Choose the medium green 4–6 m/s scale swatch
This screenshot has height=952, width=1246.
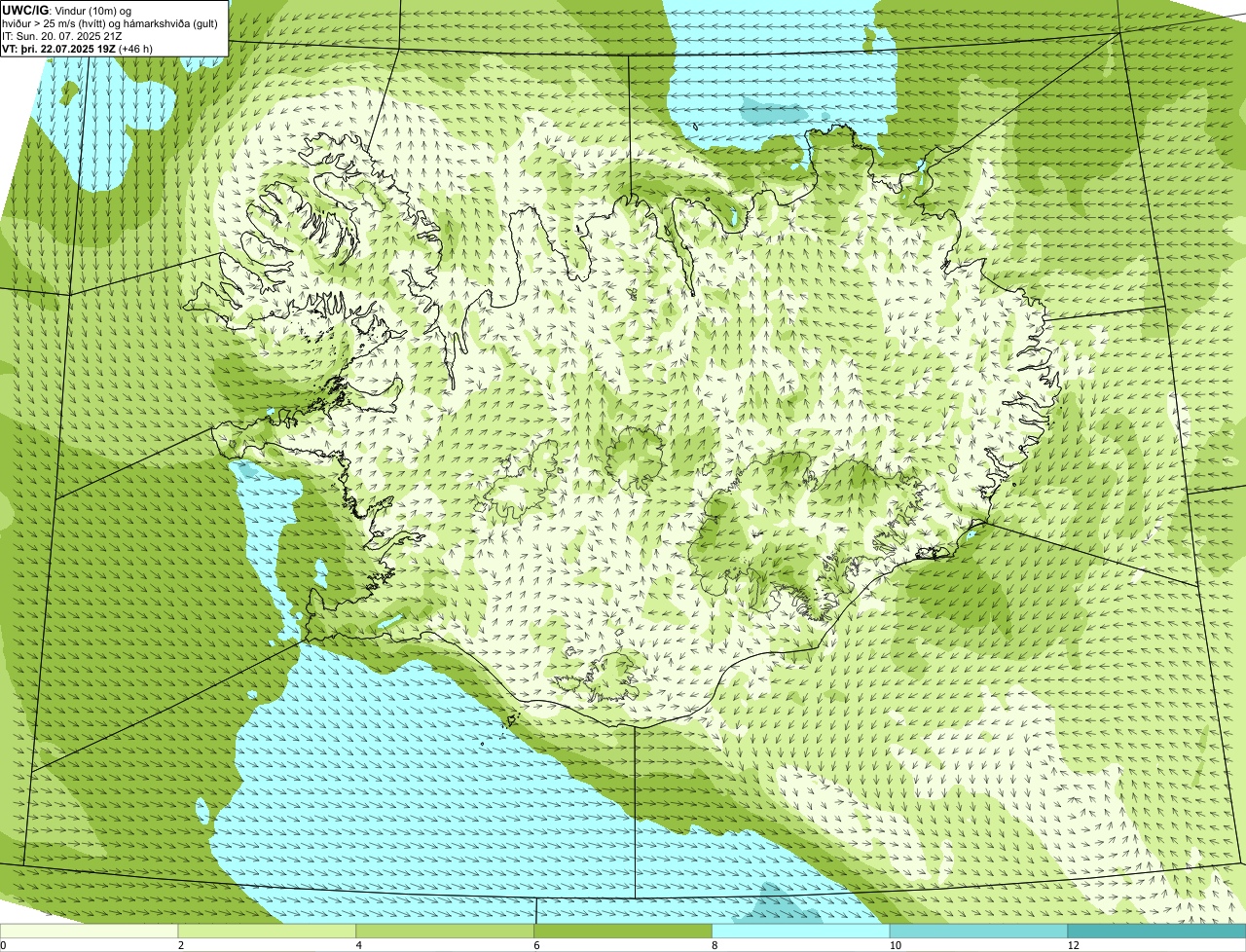446,932
